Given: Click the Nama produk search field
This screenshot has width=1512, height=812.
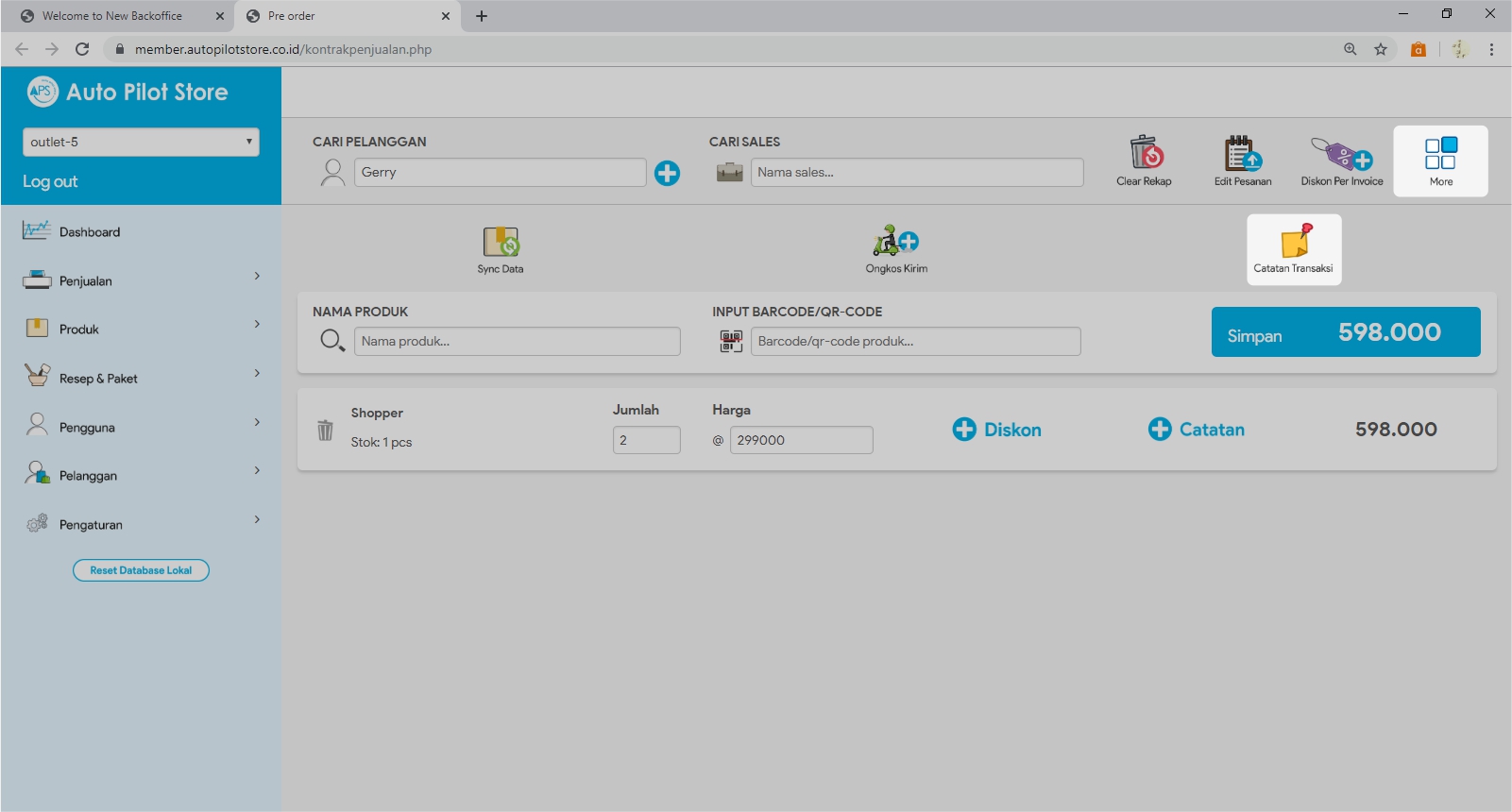Looking at the screenshot, I should [x=517, y=342].
